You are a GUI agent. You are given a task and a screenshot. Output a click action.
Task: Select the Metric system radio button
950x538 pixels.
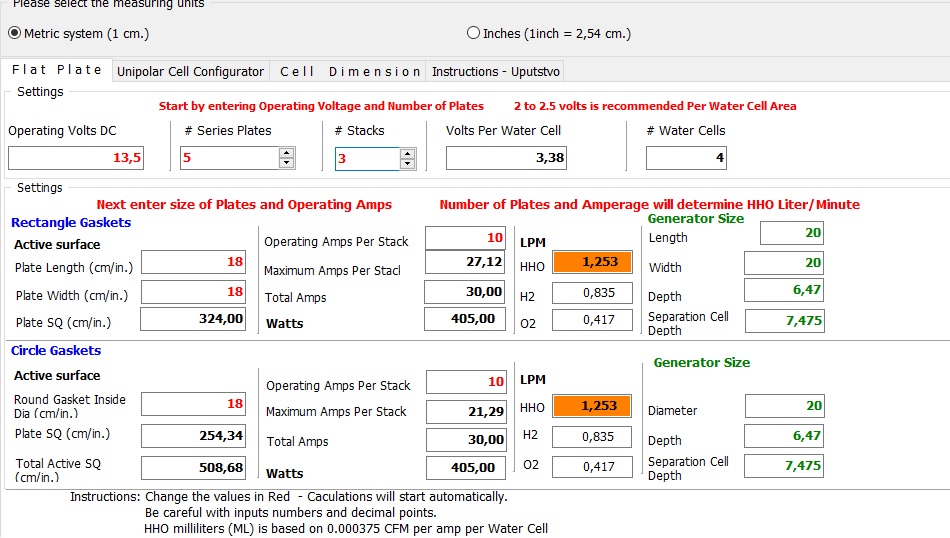[15, 33]
